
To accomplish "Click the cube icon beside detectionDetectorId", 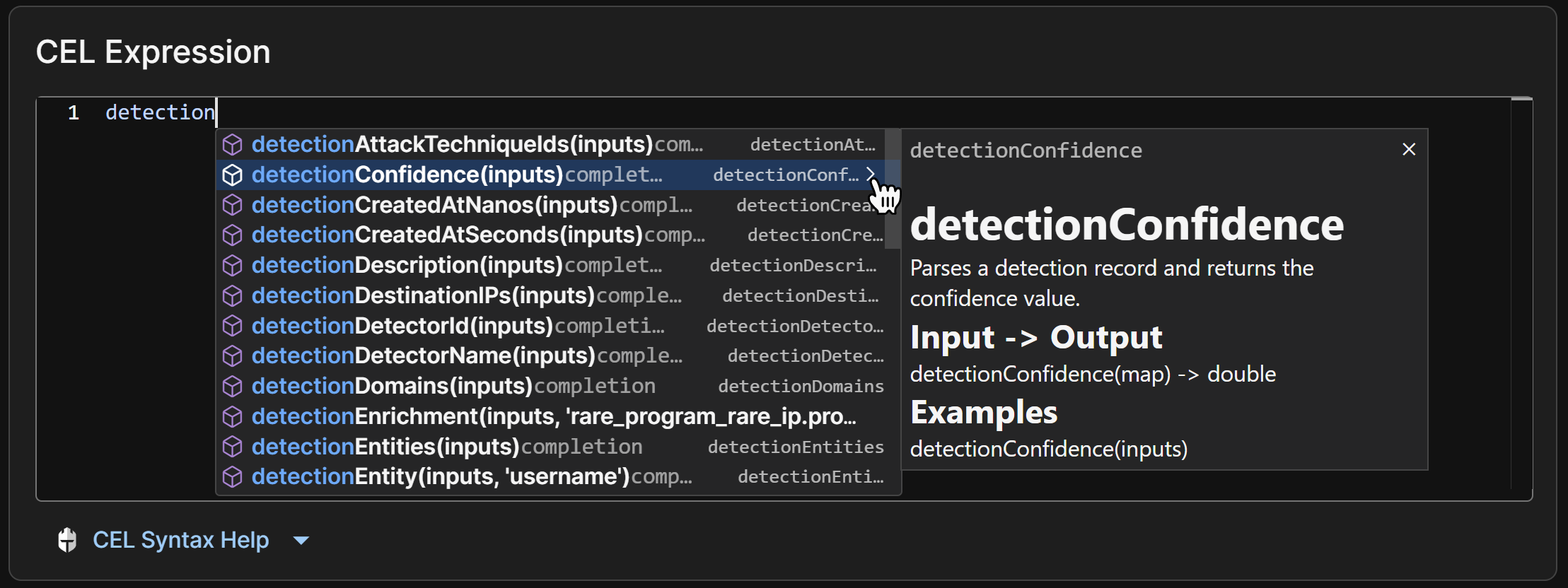I will point(233,326).
